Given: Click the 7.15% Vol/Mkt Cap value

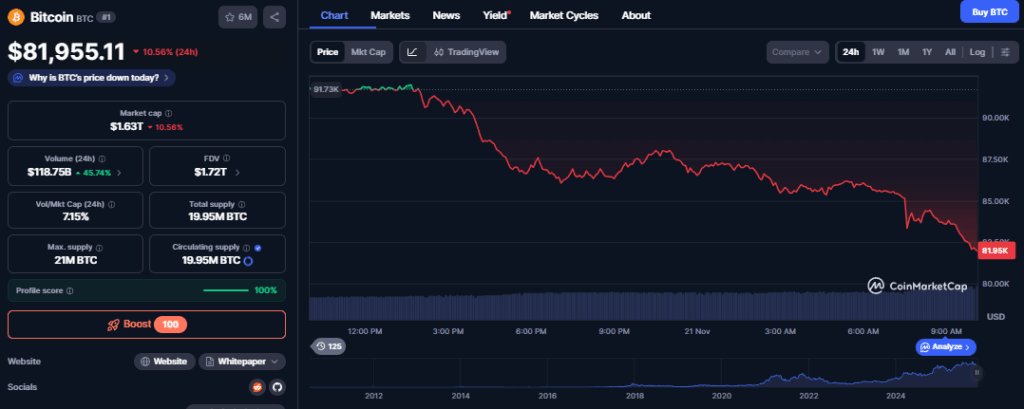Looking at the screenshot, I should pyautogui.click(x=75, y=216).
